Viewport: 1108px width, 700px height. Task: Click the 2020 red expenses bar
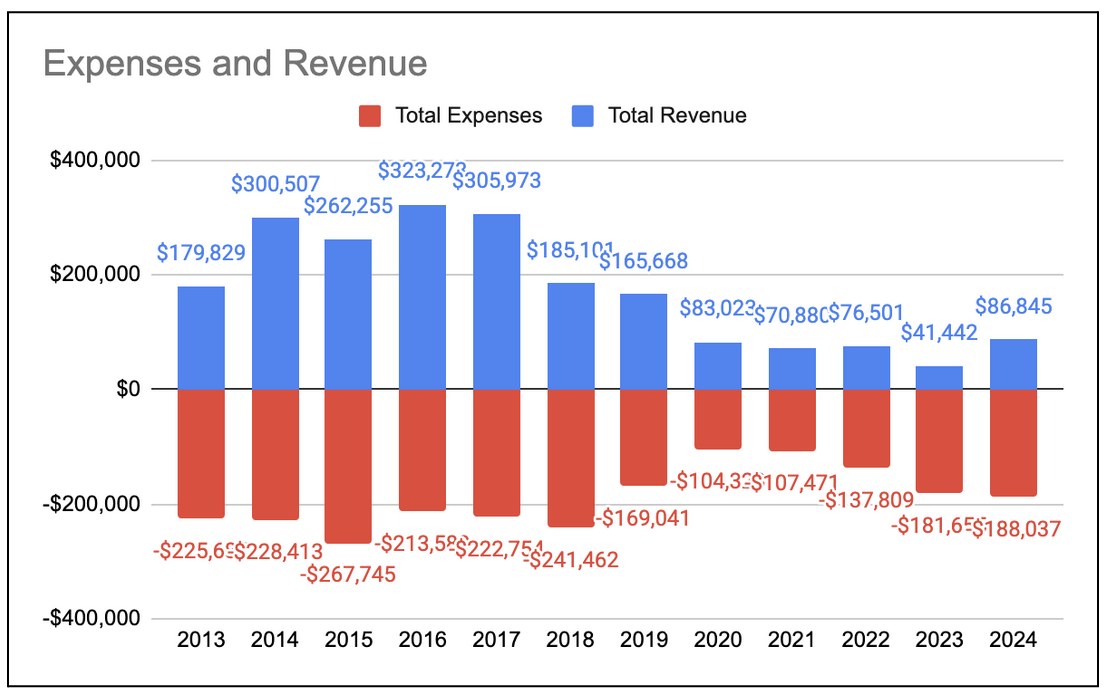(x=718, y=420)
